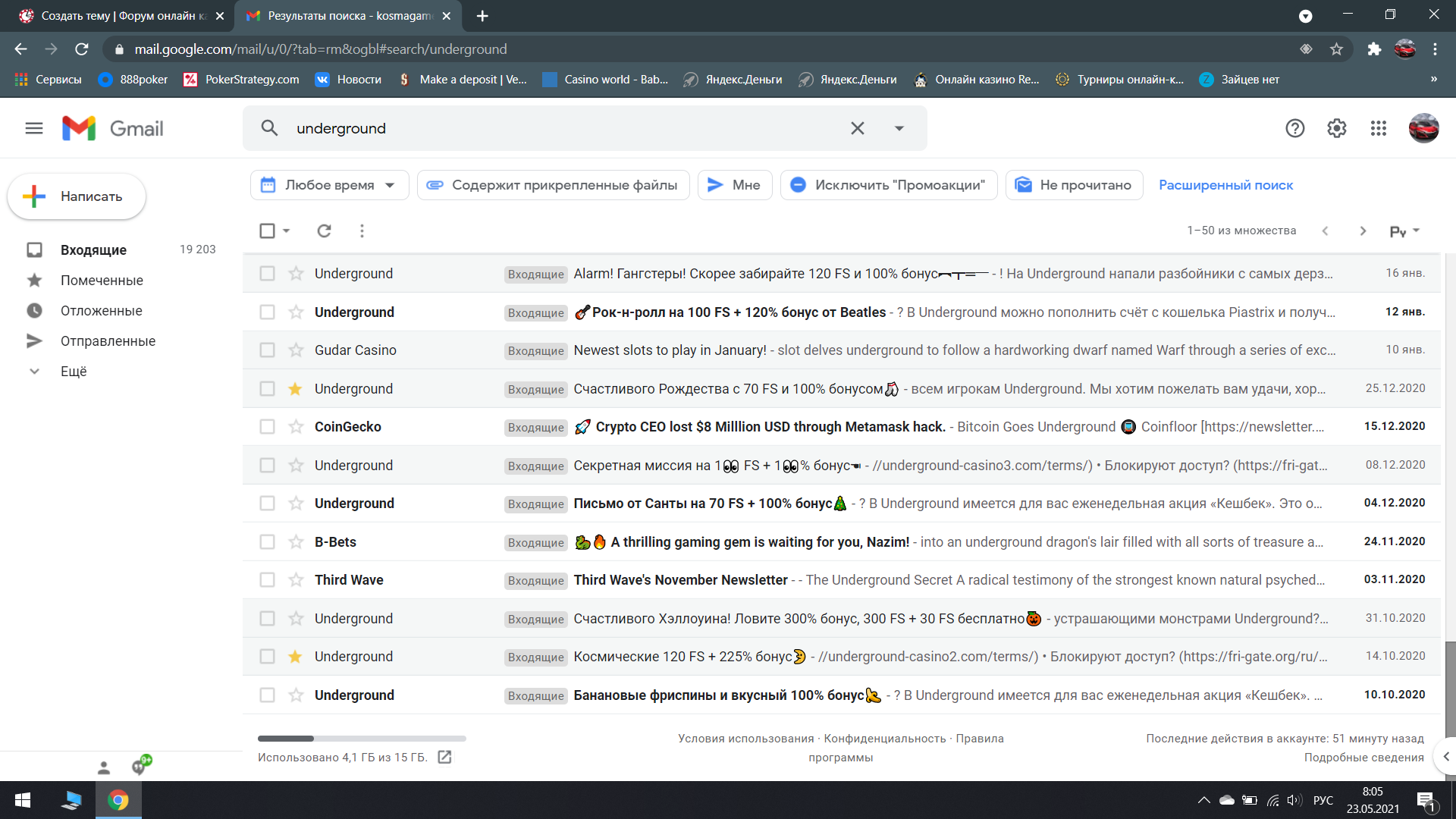Open a new Chrome tab
The image size is (1456, 819).
482,15
